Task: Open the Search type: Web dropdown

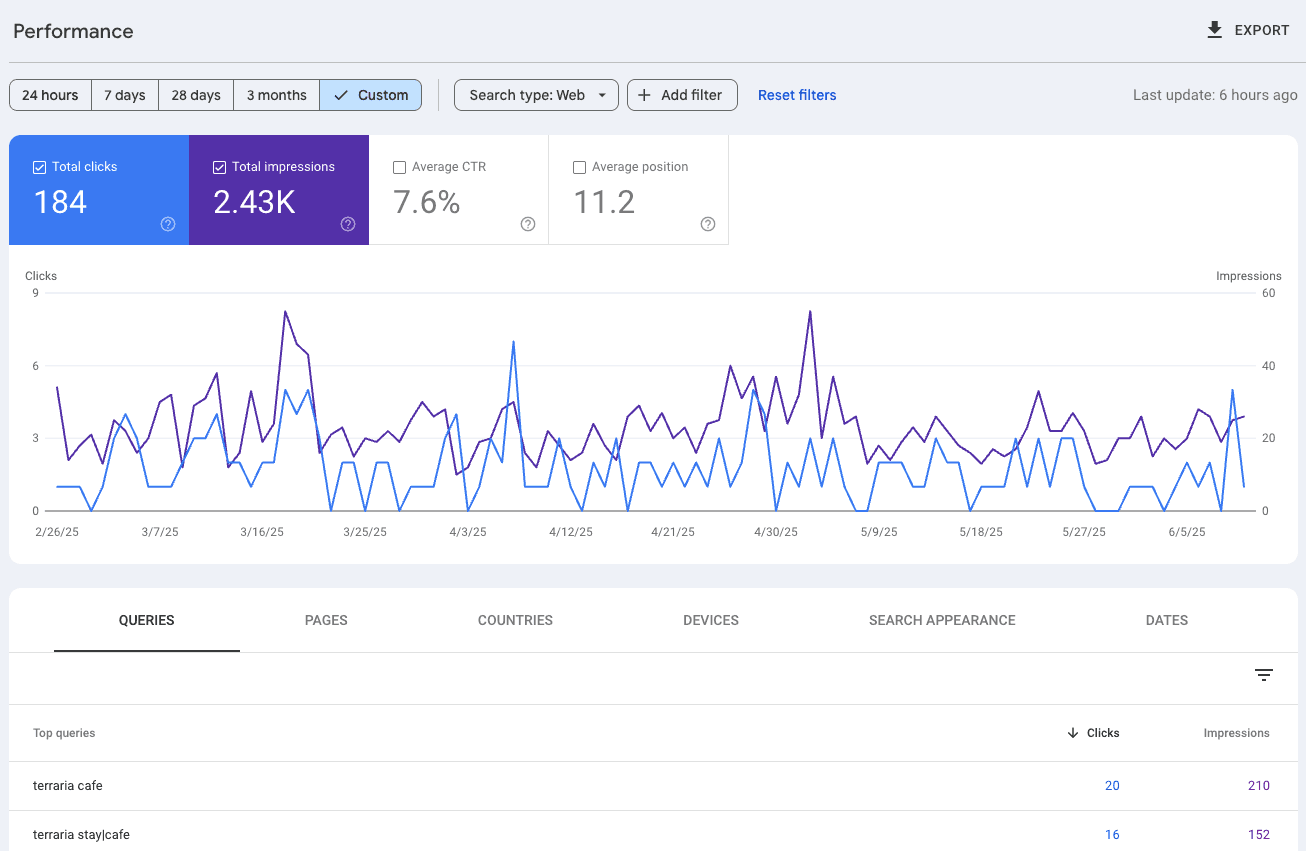Action: (x=536, y=95)
